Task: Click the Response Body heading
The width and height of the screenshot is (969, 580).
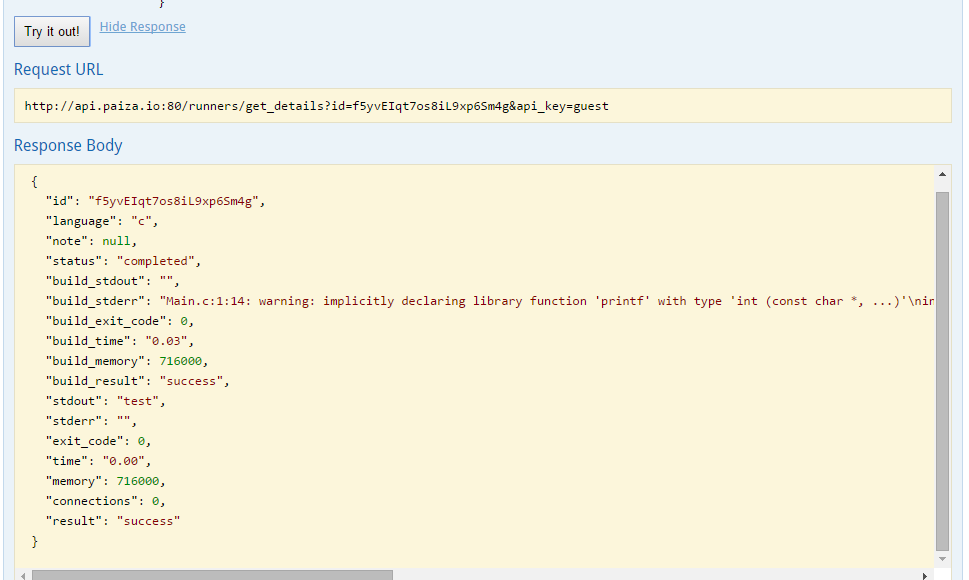Action: click(68, 145)
